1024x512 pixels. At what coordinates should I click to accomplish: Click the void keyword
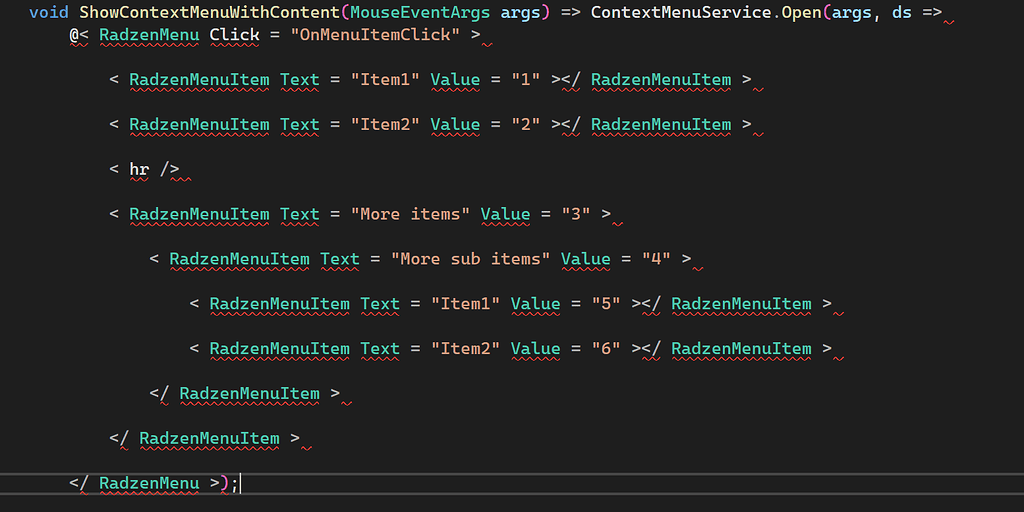pos(49,12)
